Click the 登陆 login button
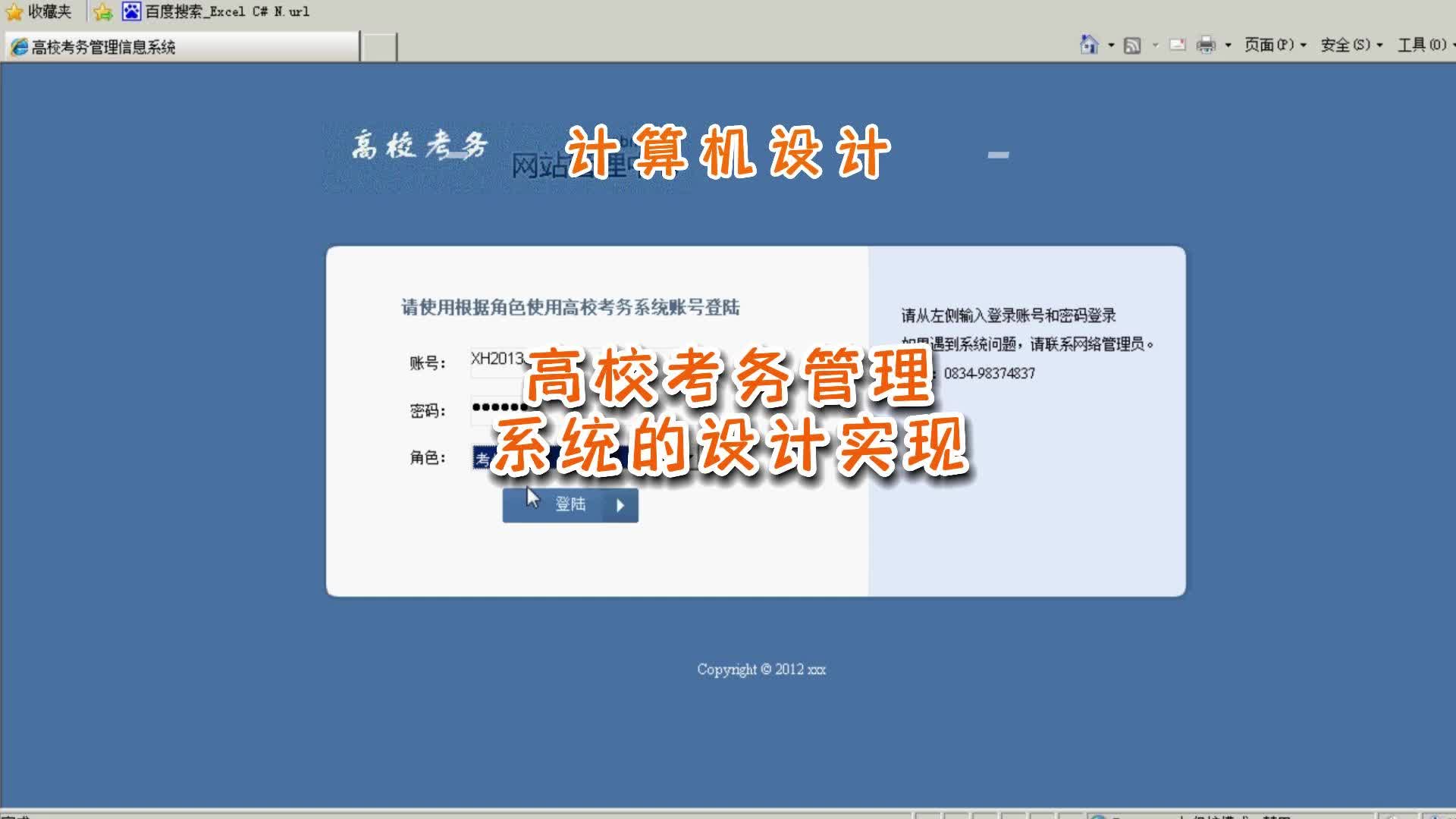The width and height of the screenshot is (1456, 819). (570, 504)
